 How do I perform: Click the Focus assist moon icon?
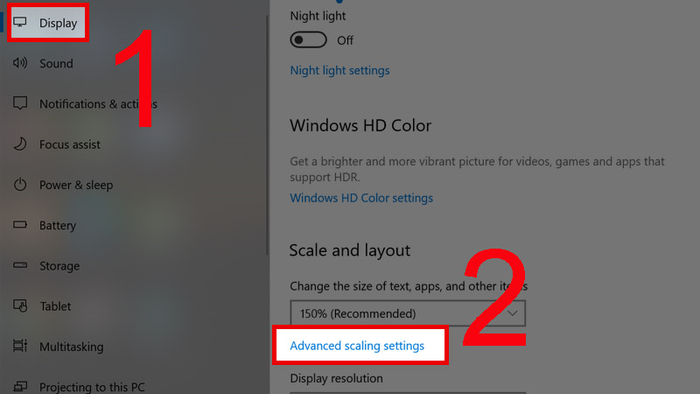click(x=20, y=144)
